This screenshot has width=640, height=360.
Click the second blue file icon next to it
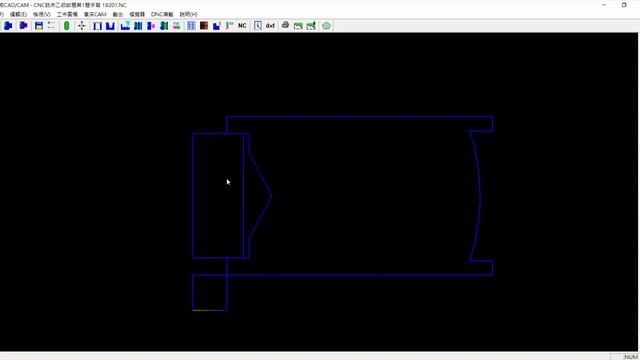[x=23, y=26]
